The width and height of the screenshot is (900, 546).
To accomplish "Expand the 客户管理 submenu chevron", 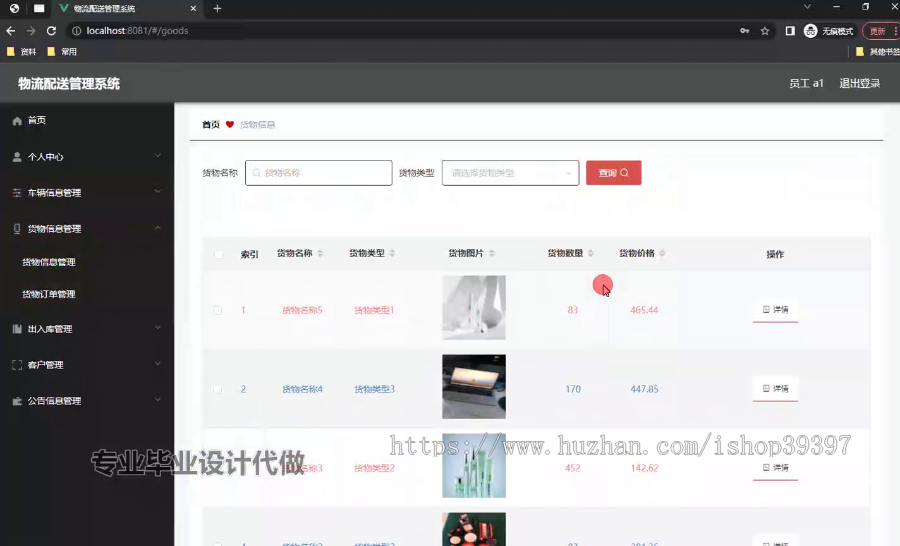I will click(157, 364).
